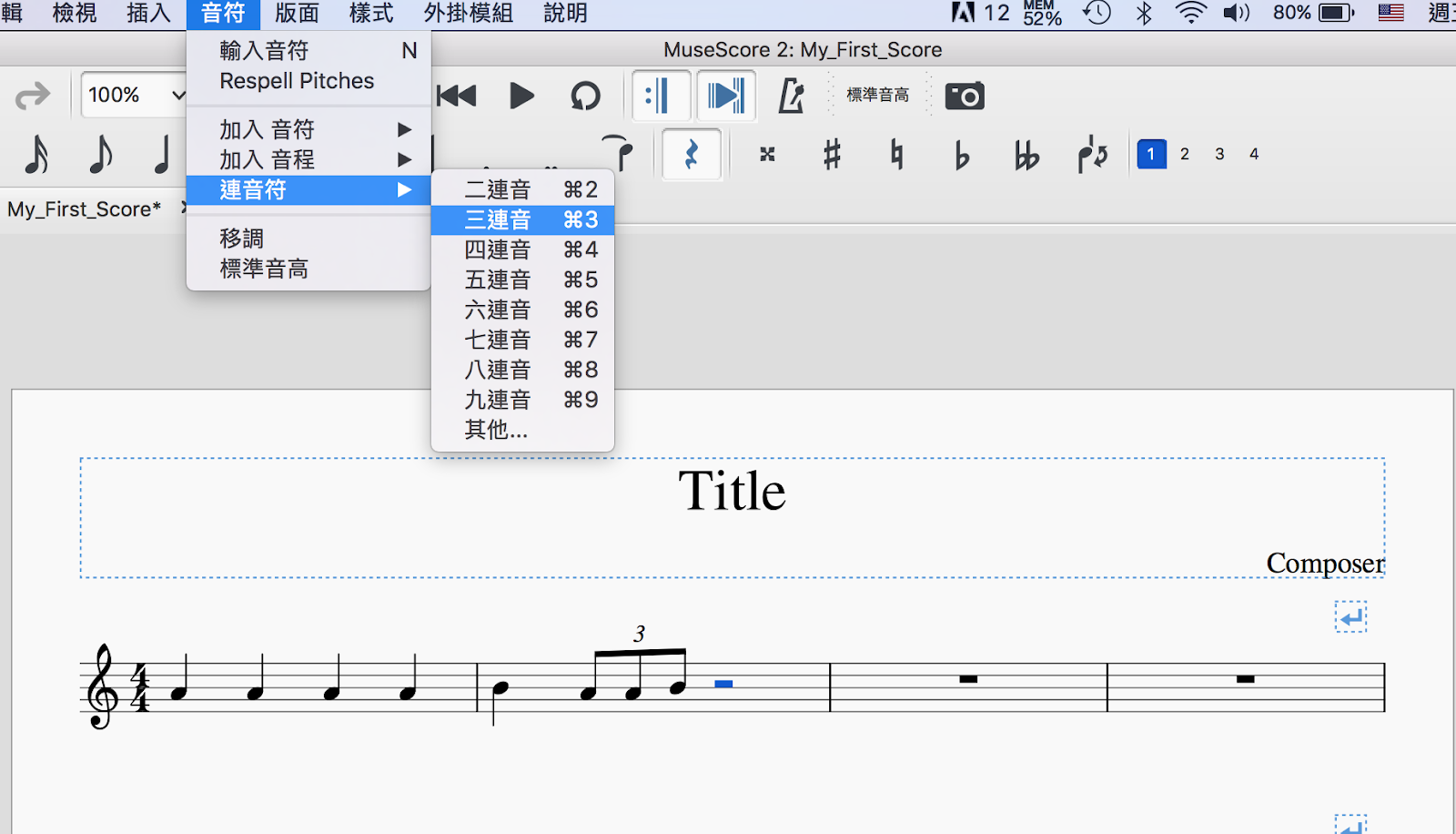Collapse the 連音符 submenu entry

(308, 189)
